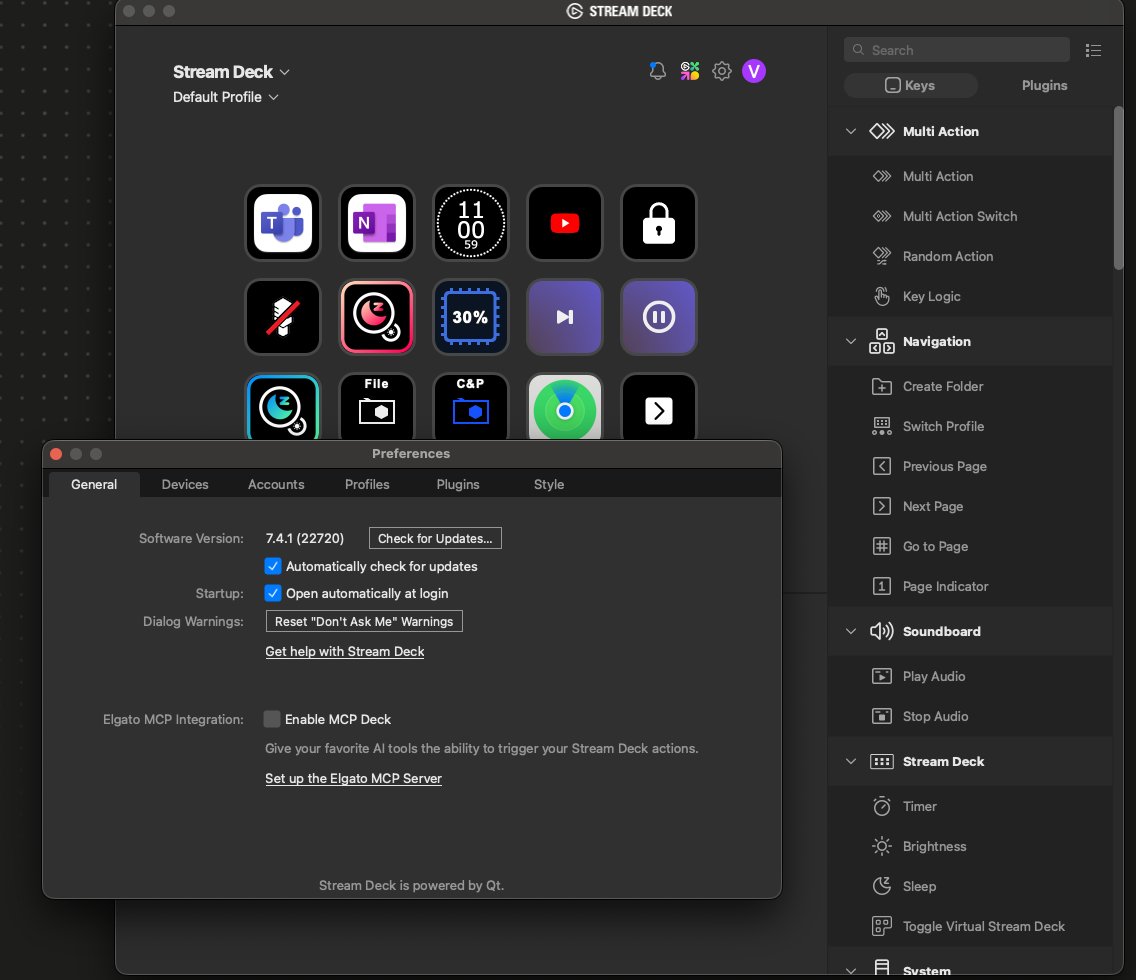The width and height of the screenshot is (1136, 980).
Task: Select the C&P key
Action: click(471, 407)
